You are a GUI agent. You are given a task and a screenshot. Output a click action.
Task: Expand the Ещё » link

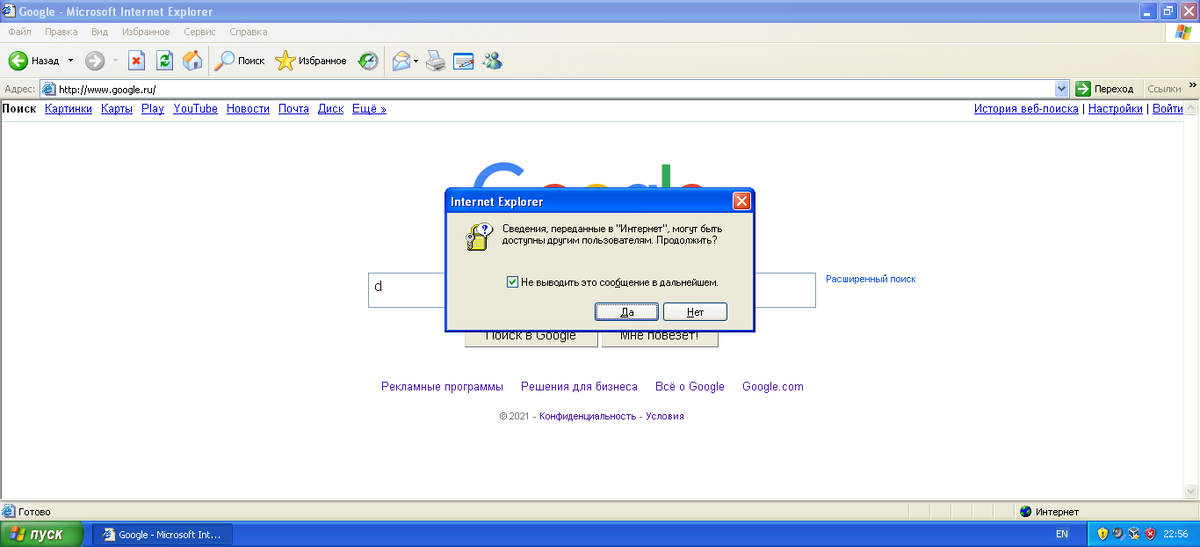point(369,109)
